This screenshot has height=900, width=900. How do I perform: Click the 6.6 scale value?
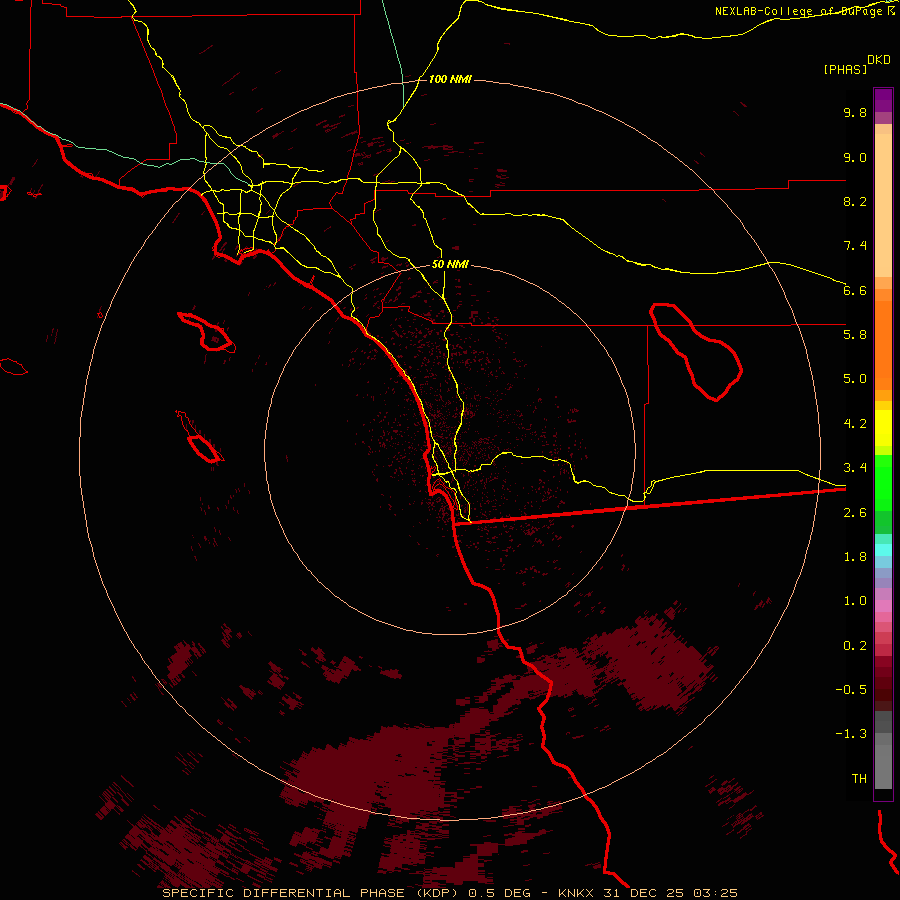855,290
